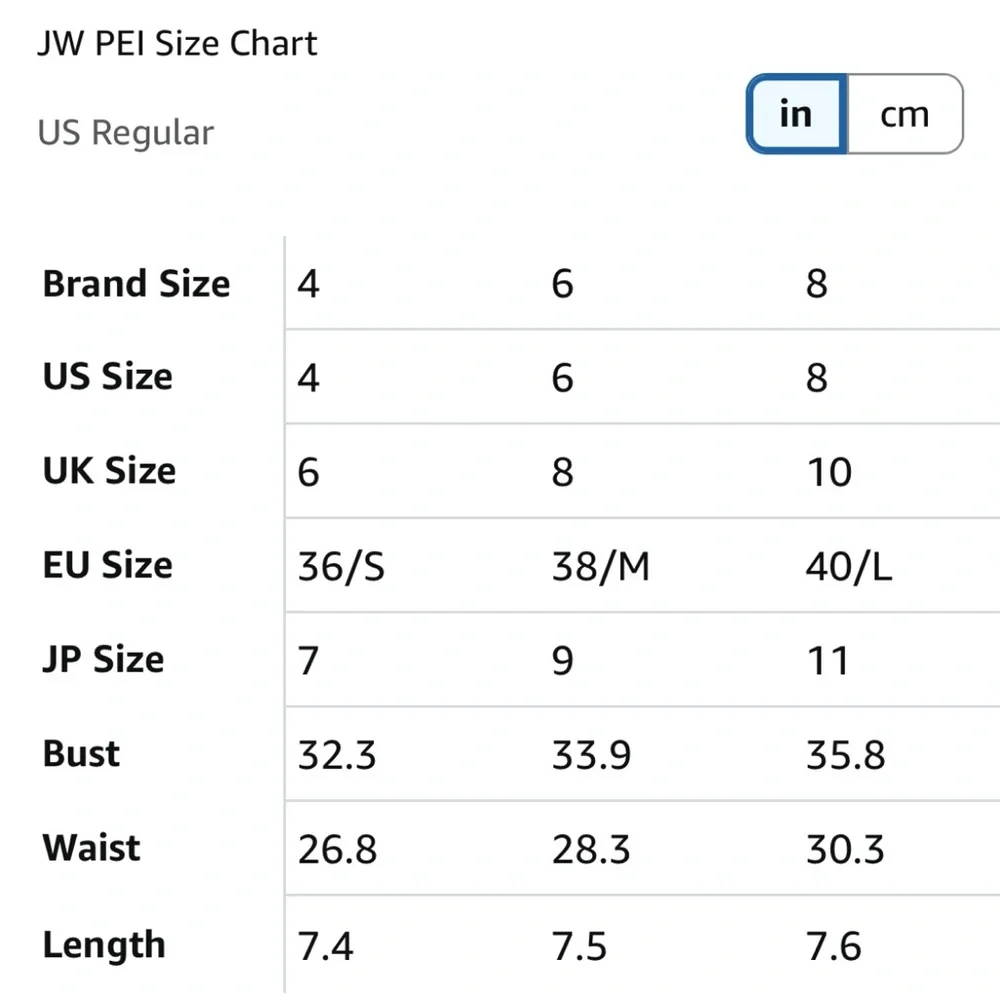The width and height of the screenshot is (1000, 1000).
Task: Click the 32.3 bust measurement
Action: [337, 755]
